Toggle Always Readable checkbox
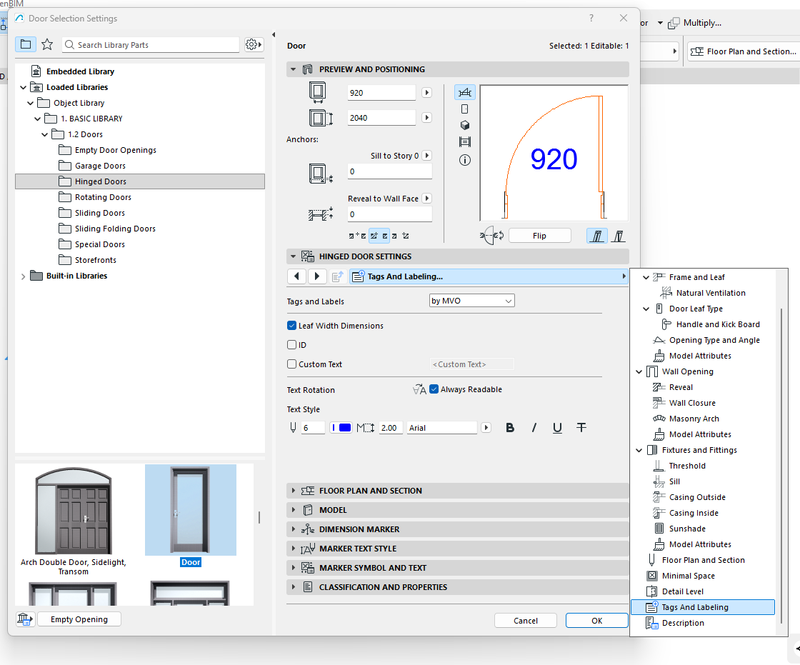 (434, 389)
